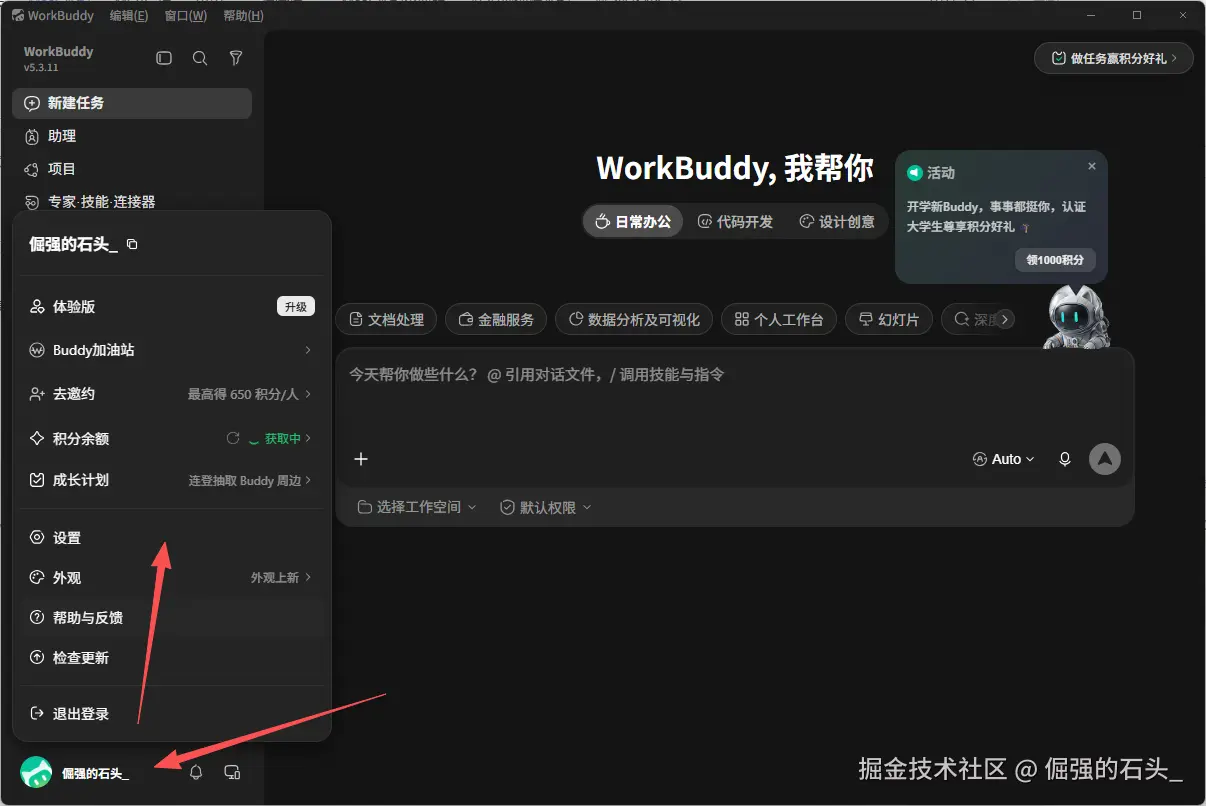The image size is (1206, 806).
Task: Switch to the 设计创意 tab
Action: (x=837, y=222)
